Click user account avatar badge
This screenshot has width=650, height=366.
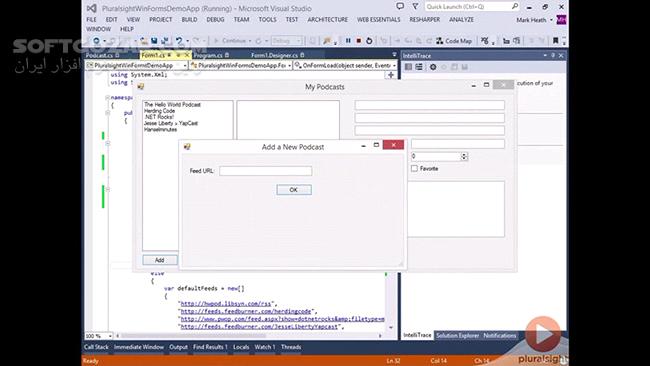point(561,19)
